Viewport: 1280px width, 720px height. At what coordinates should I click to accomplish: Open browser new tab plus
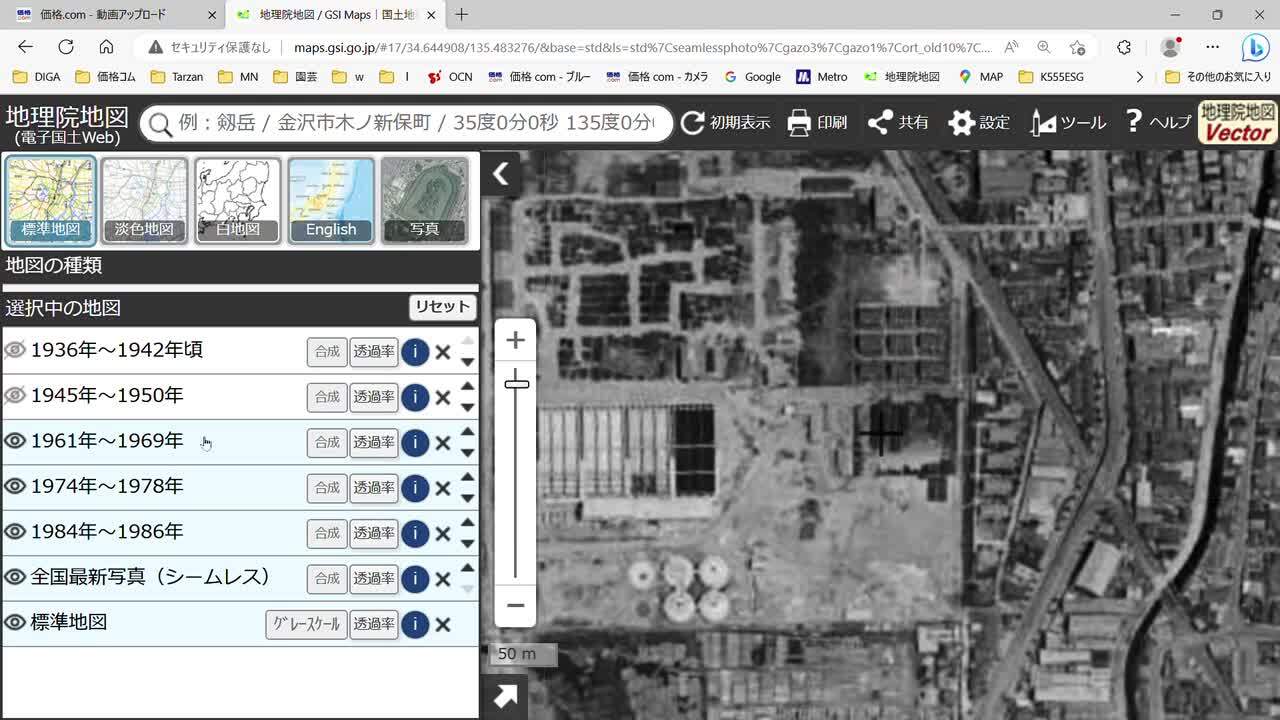pyautogui.click(x=461, y=15)
